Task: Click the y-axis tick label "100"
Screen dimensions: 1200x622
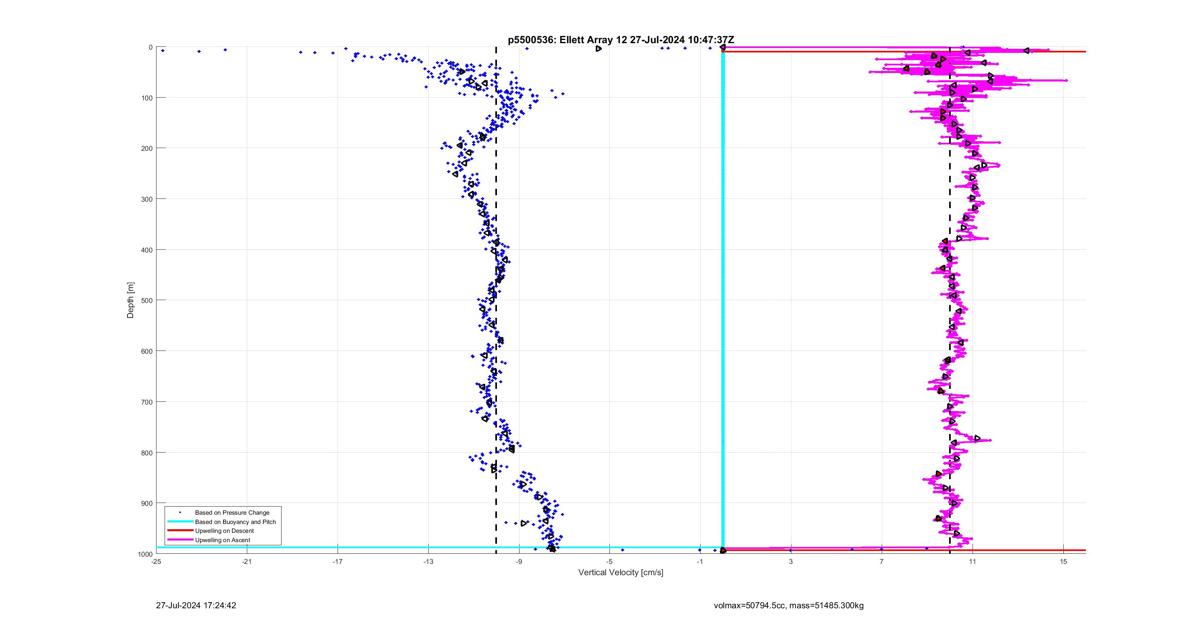Action: pos(146,98)
